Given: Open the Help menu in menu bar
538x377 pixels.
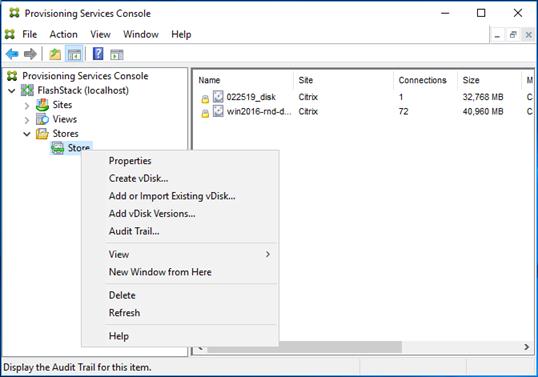Looking at the screenshot, I should [x=181, y=34].
